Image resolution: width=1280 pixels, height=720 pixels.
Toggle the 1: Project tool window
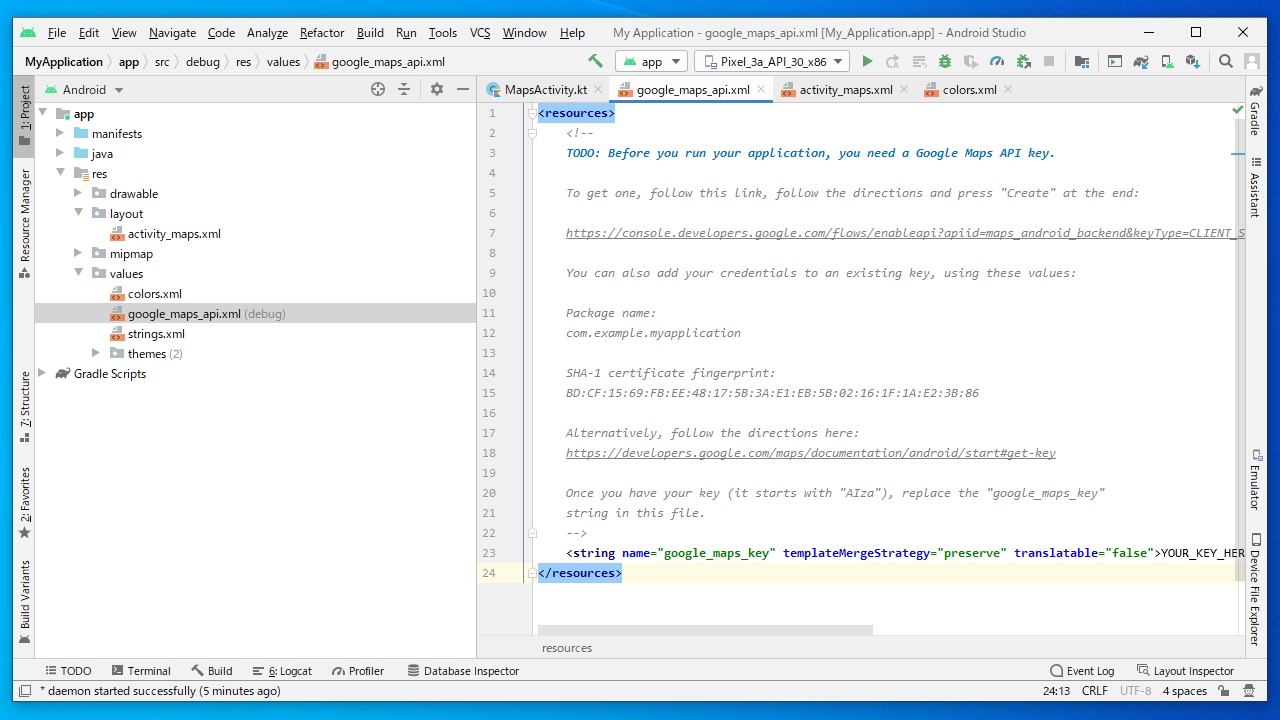(x=25, y=115)
